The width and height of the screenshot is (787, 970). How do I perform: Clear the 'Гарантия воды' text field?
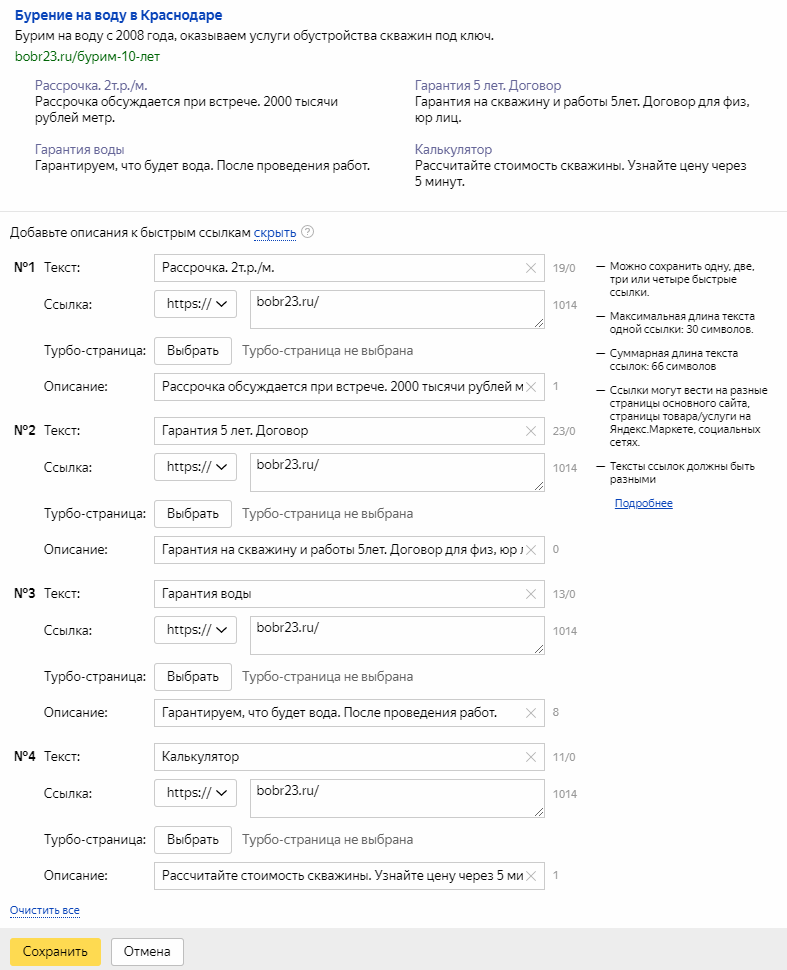point(531,594)
